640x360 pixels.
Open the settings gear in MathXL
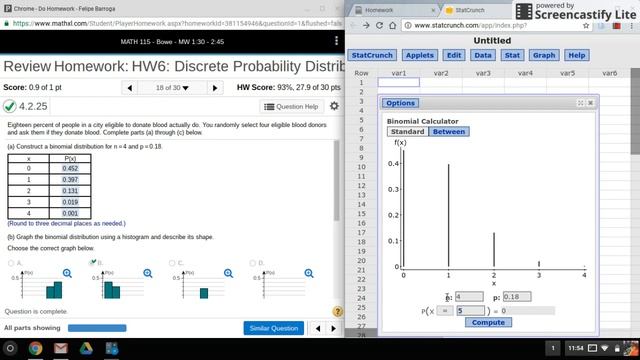click(334, 106)
